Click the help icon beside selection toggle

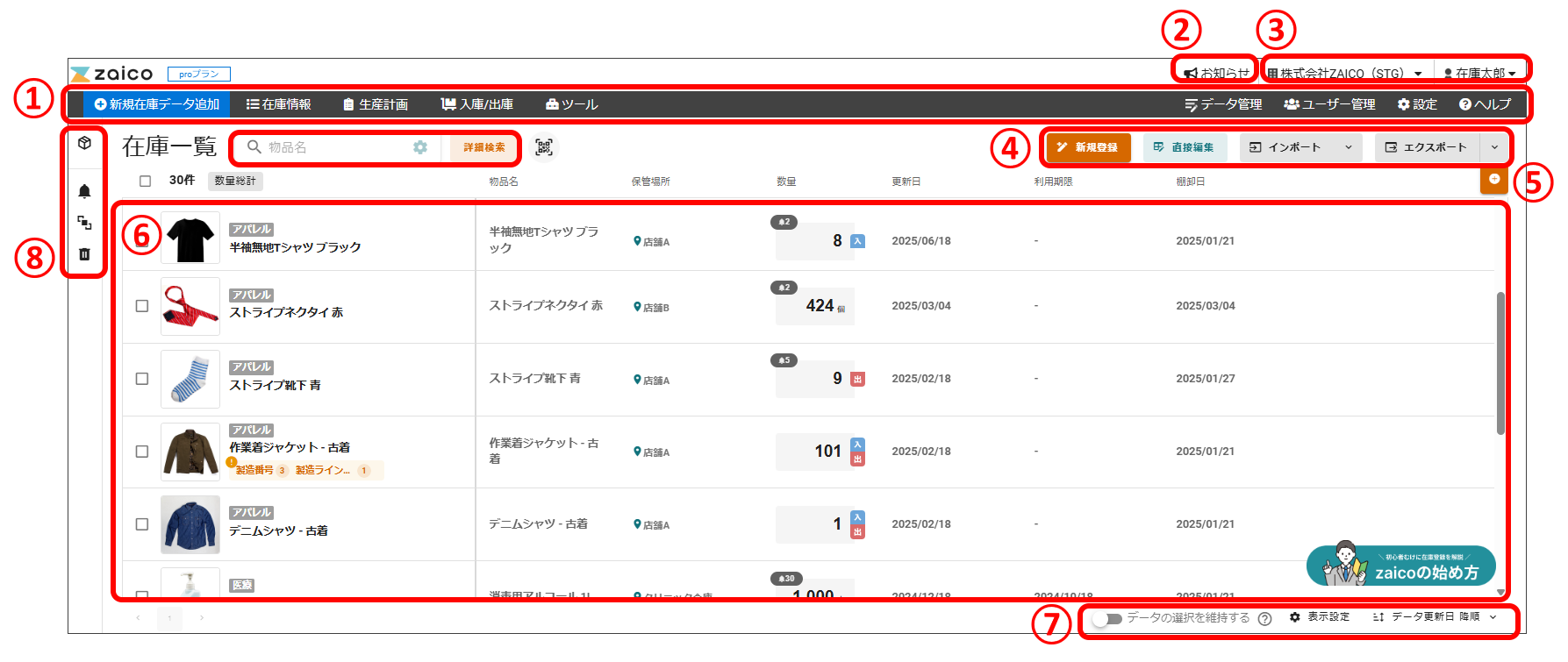(1264, 618)
